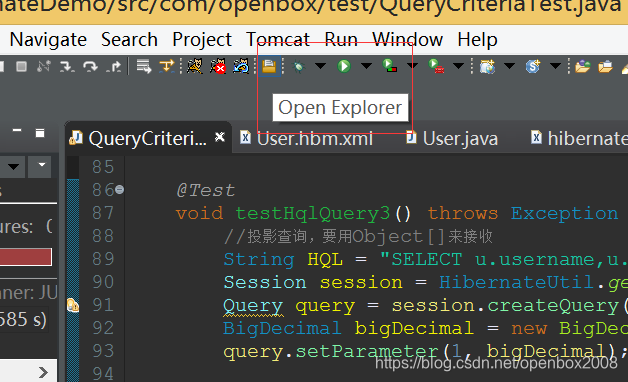Click the @Test annotation text
The height and width of the screenshot is (382, 628).
click(205, 191)
